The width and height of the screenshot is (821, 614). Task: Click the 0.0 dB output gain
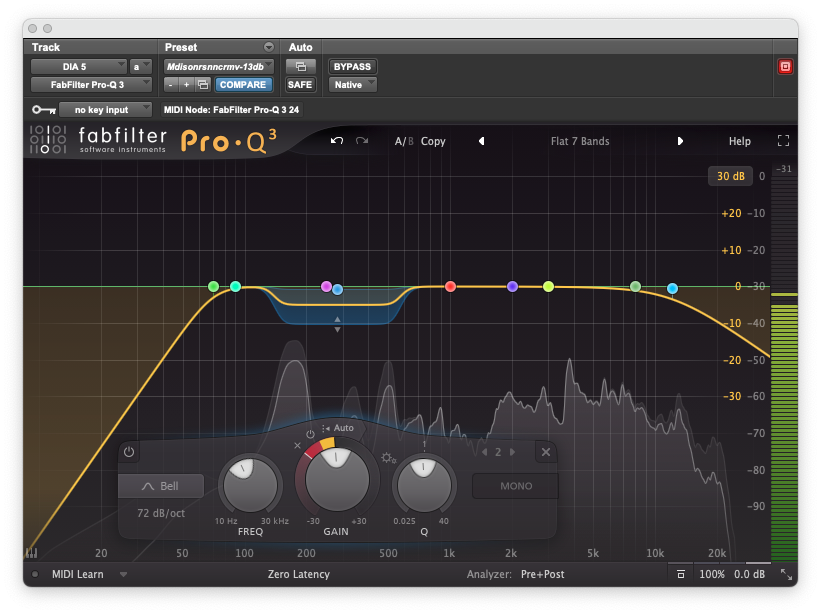click(749, 574)
